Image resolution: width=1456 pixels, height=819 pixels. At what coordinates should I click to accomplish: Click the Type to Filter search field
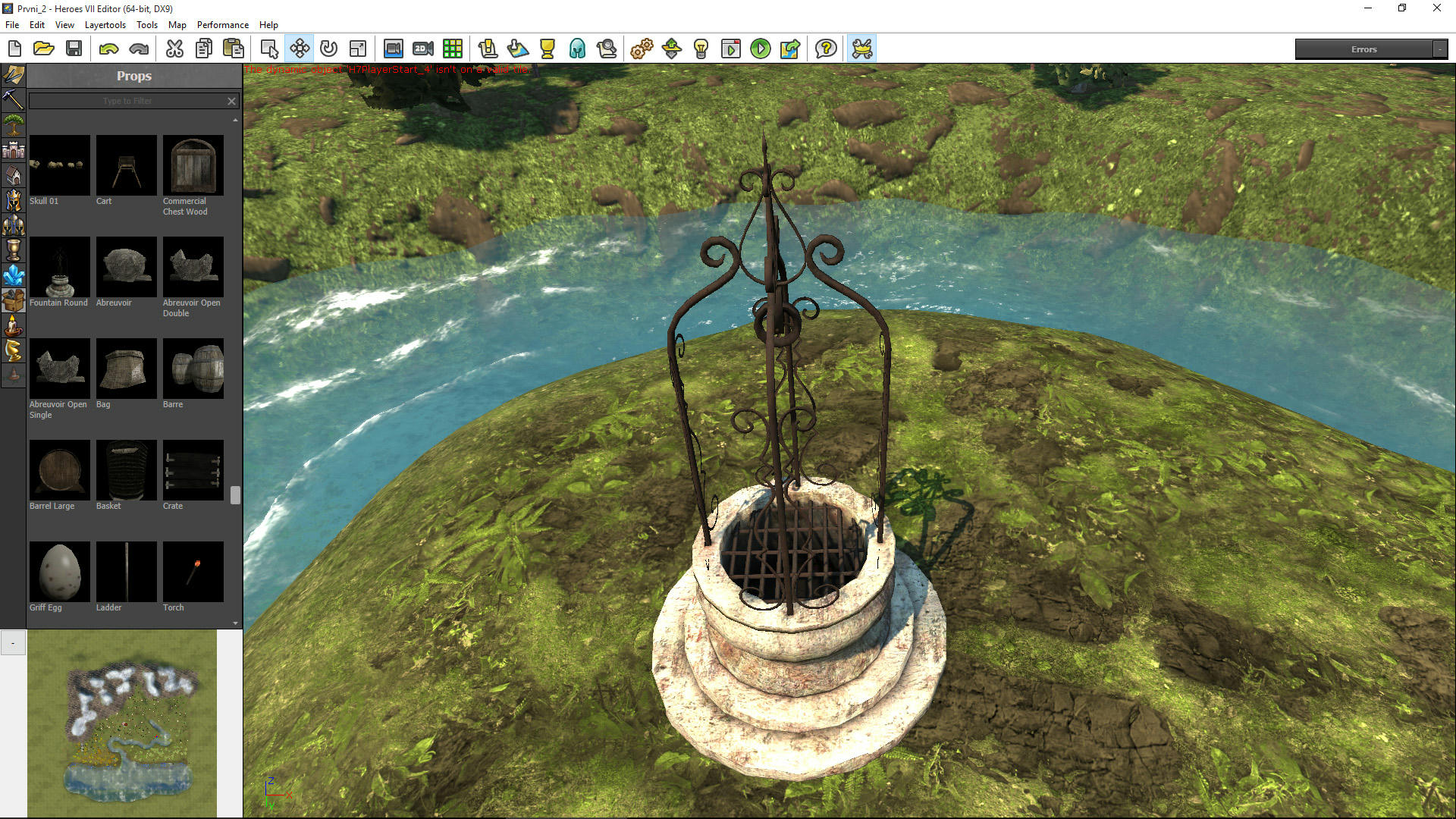[x=127, y=101]
